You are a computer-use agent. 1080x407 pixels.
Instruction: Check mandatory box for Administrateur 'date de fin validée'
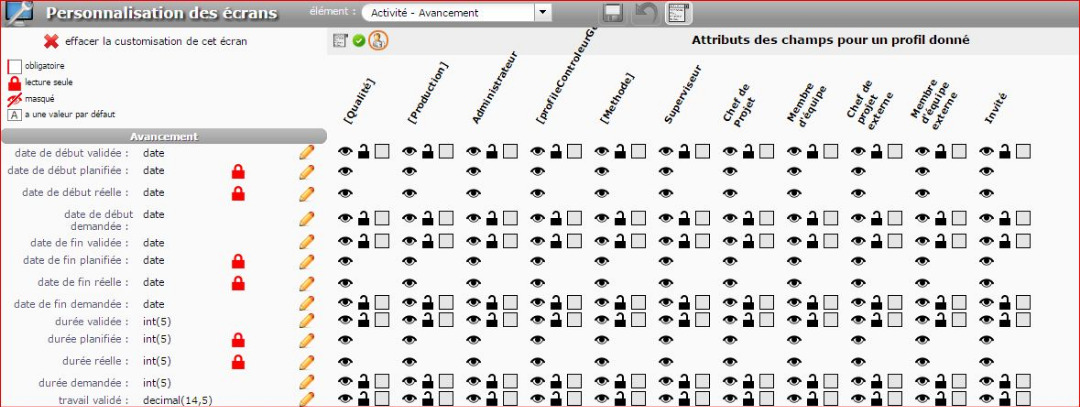(x=510, y=241)
